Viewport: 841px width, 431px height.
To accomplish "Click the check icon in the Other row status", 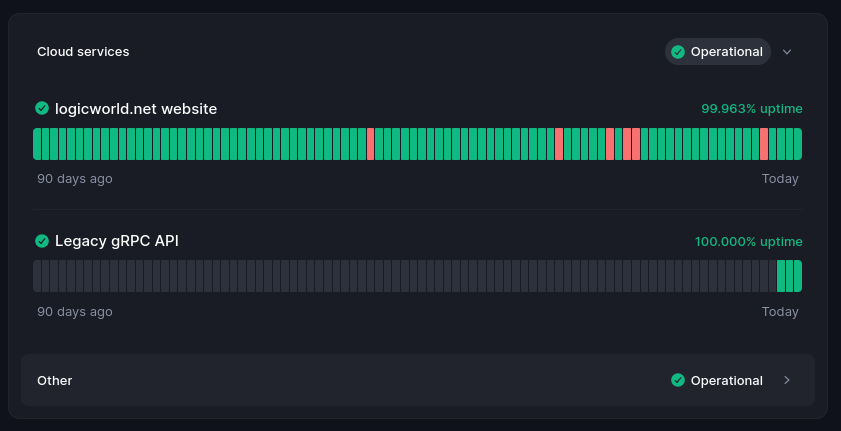I will point(678,380).
